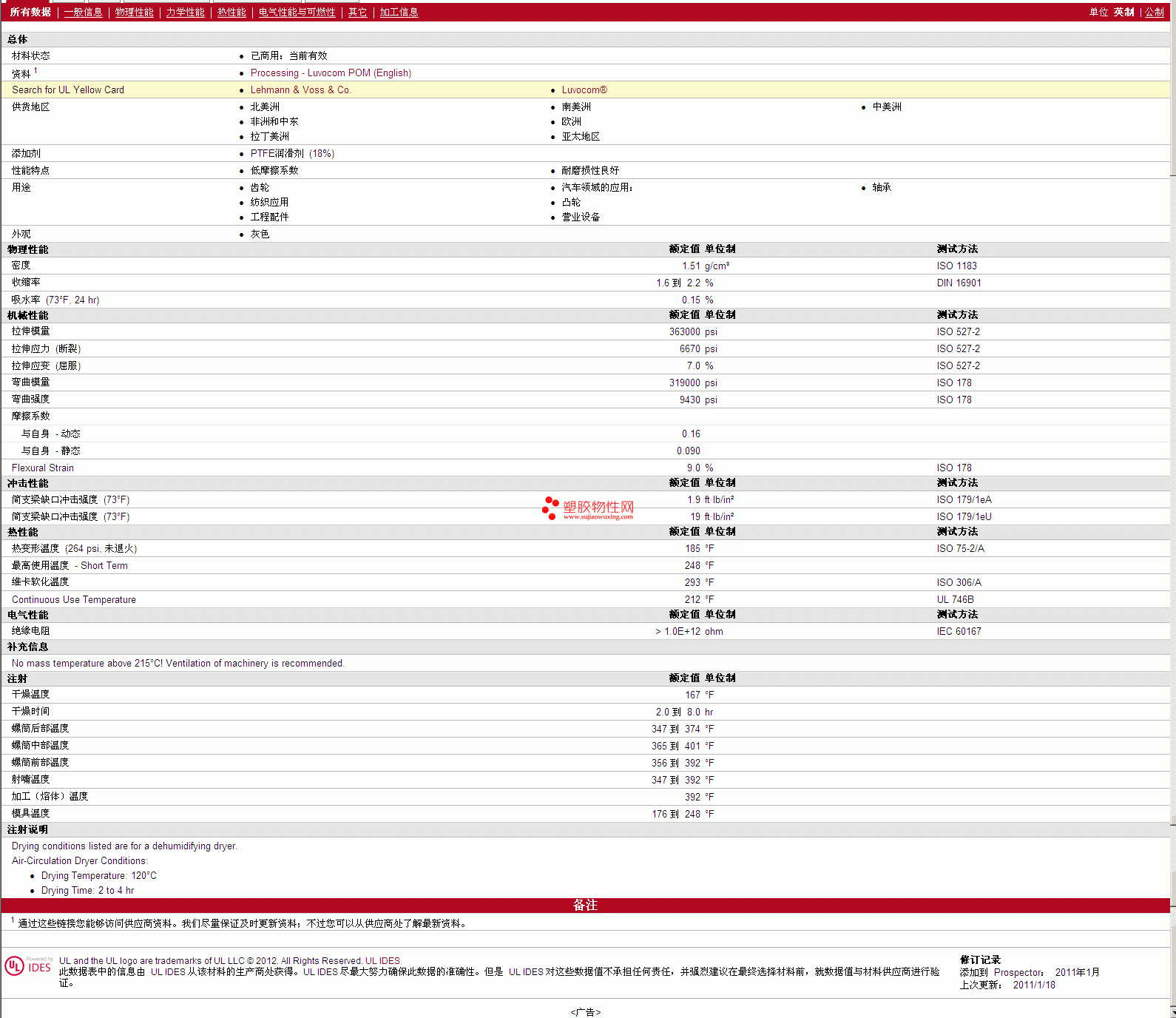Click the density value 1.51
1176x1018 pixels.
click(x=691, y=266)
